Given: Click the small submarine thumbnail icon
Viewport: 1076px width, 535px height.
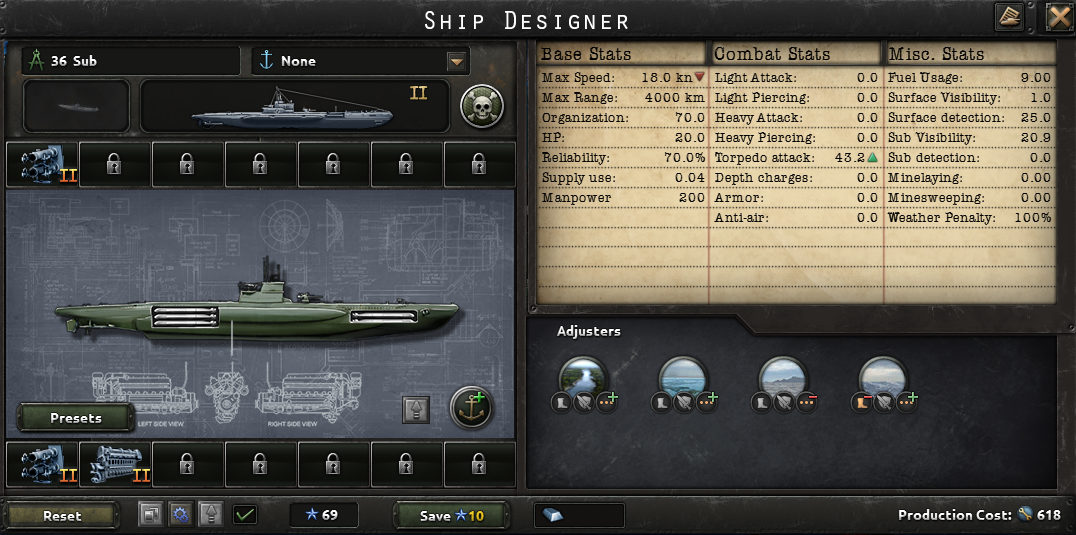Looking at the screenshot, I should 76,106.
